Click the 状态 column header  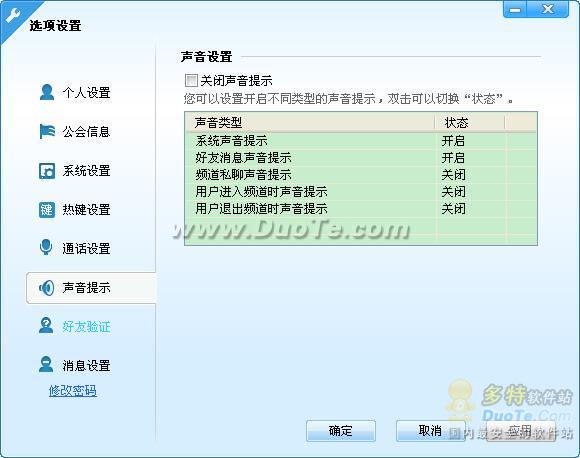(x=470, y=122)
